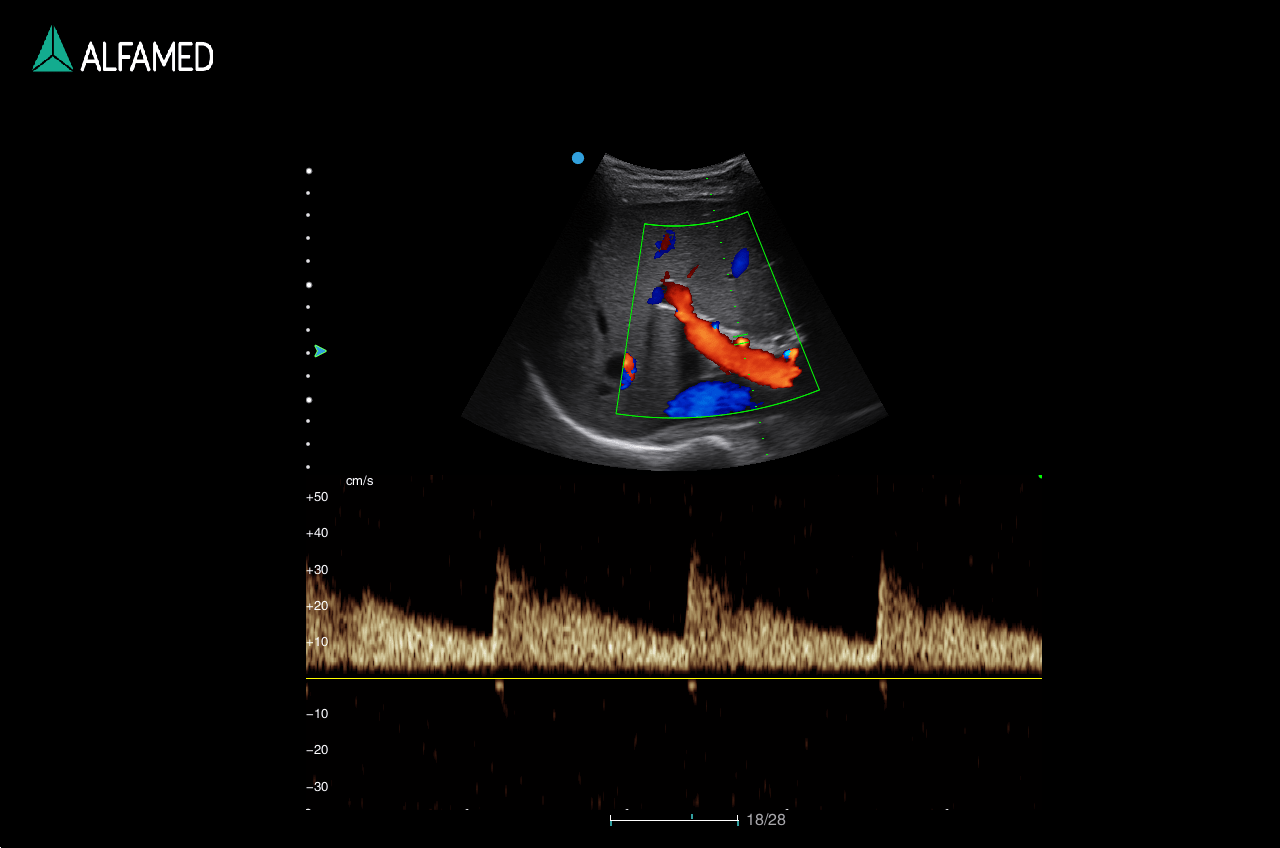Image resolution: width=1280 pixels, height=848 pixels.
Task: Click the yellow spectral baseline
Action: point(673,679)
